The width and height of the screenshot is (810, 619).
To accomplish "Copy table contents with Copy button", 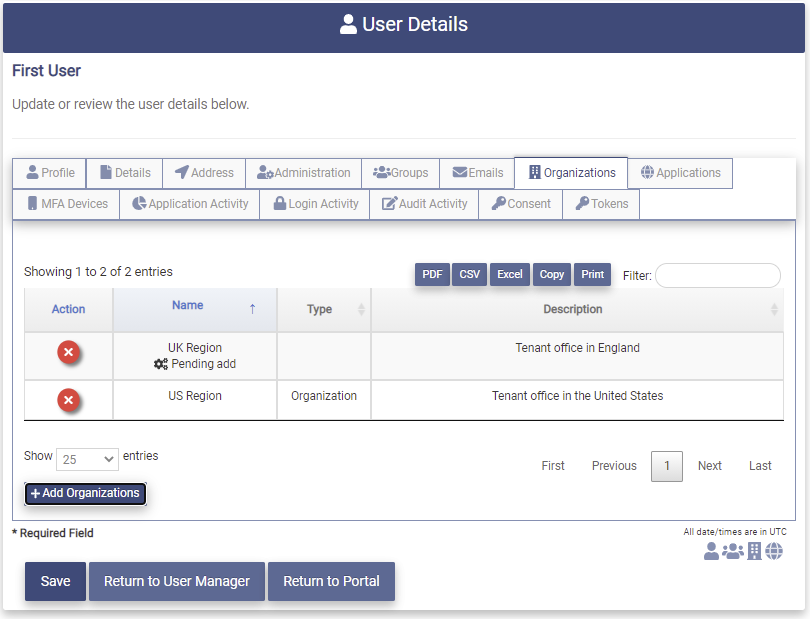I will pyautogui.click(x=552, y=274).
